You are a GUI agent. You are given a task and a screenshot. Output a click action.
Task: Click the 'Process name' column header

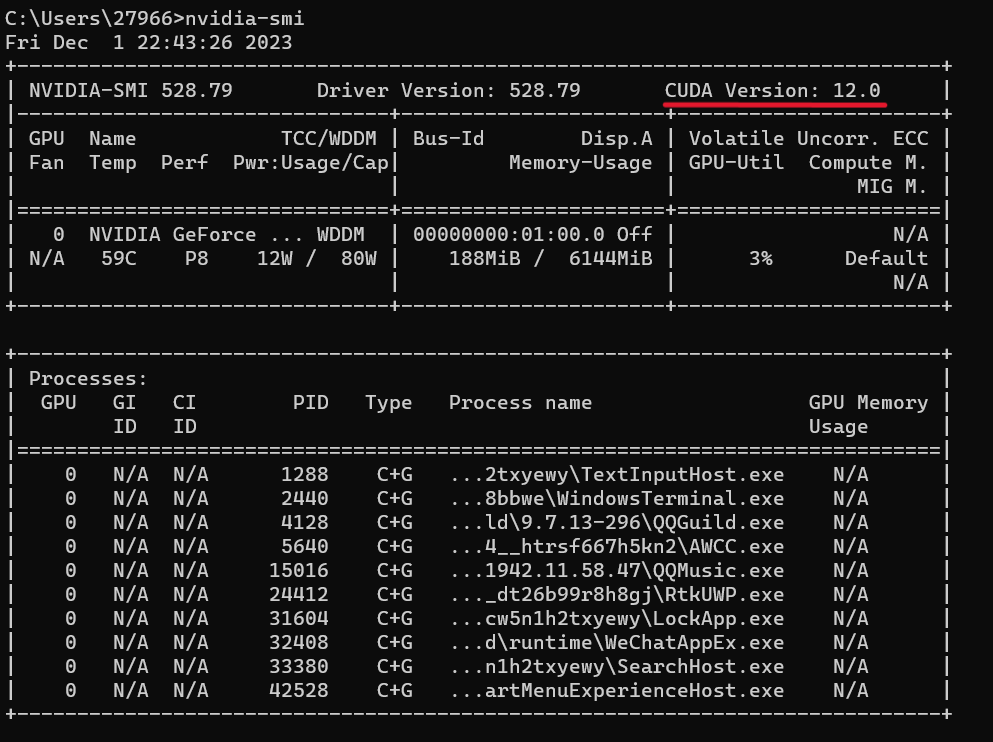[x=521, y=403]
